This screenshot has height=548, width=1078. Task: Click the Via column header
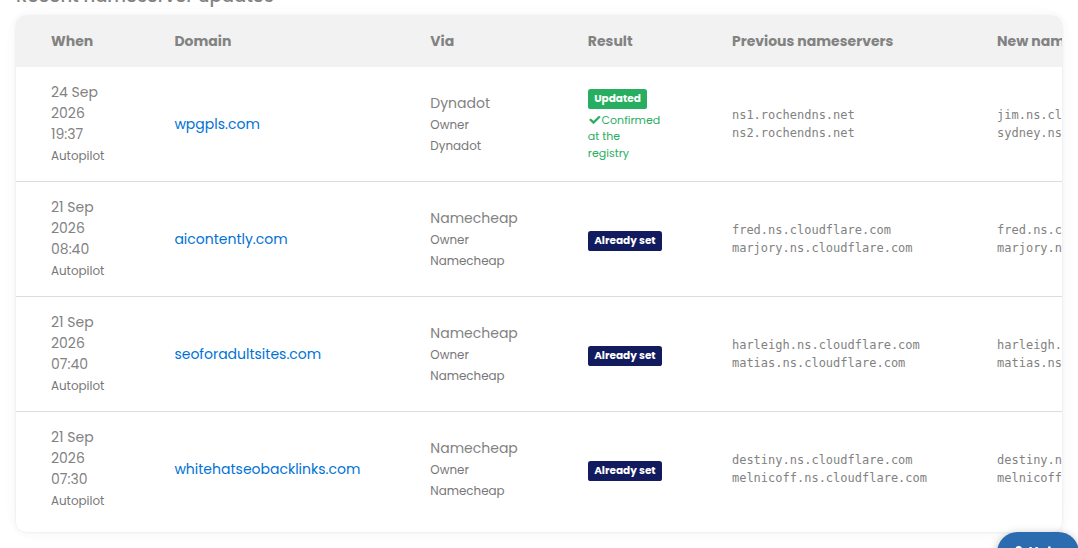click(442, 41)
